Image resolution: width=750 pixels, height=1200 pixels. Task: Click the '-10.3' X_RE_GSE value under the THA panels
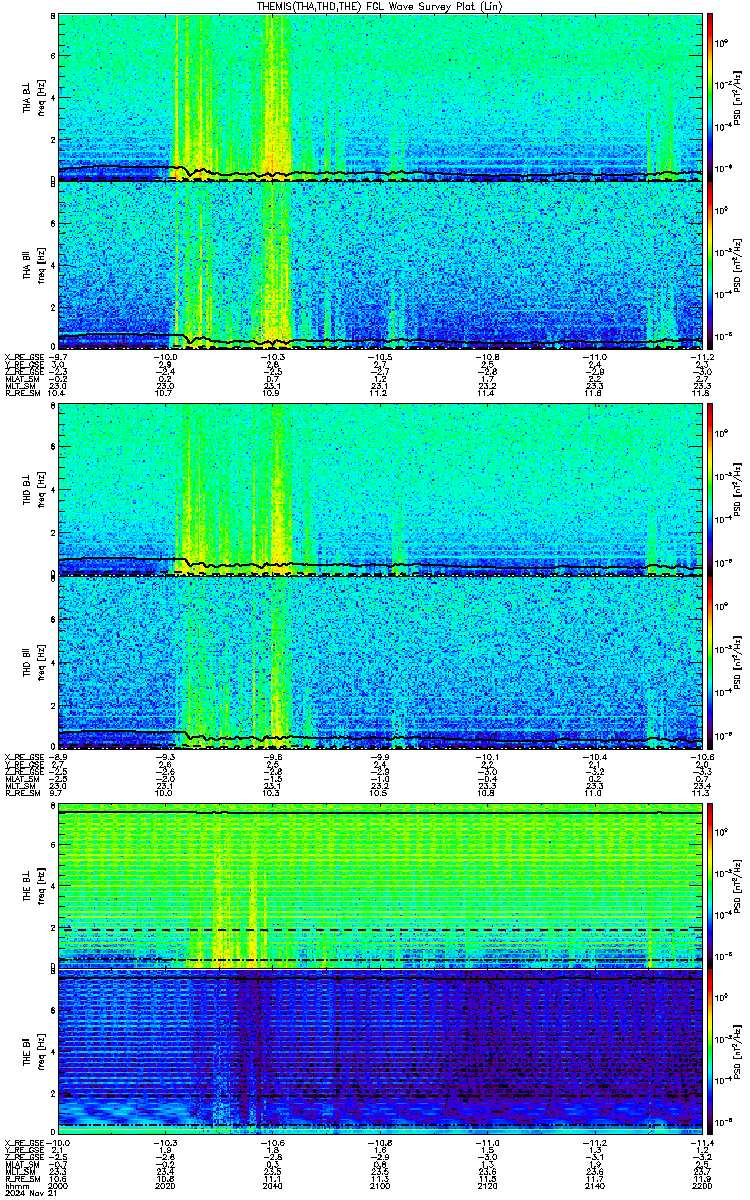(x=273, y=356)
